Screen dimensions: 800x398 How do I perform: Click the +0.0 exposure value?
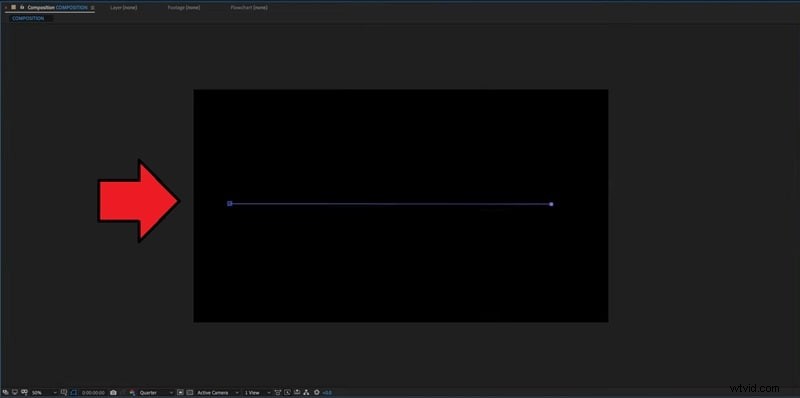click(x=327, y=392)
